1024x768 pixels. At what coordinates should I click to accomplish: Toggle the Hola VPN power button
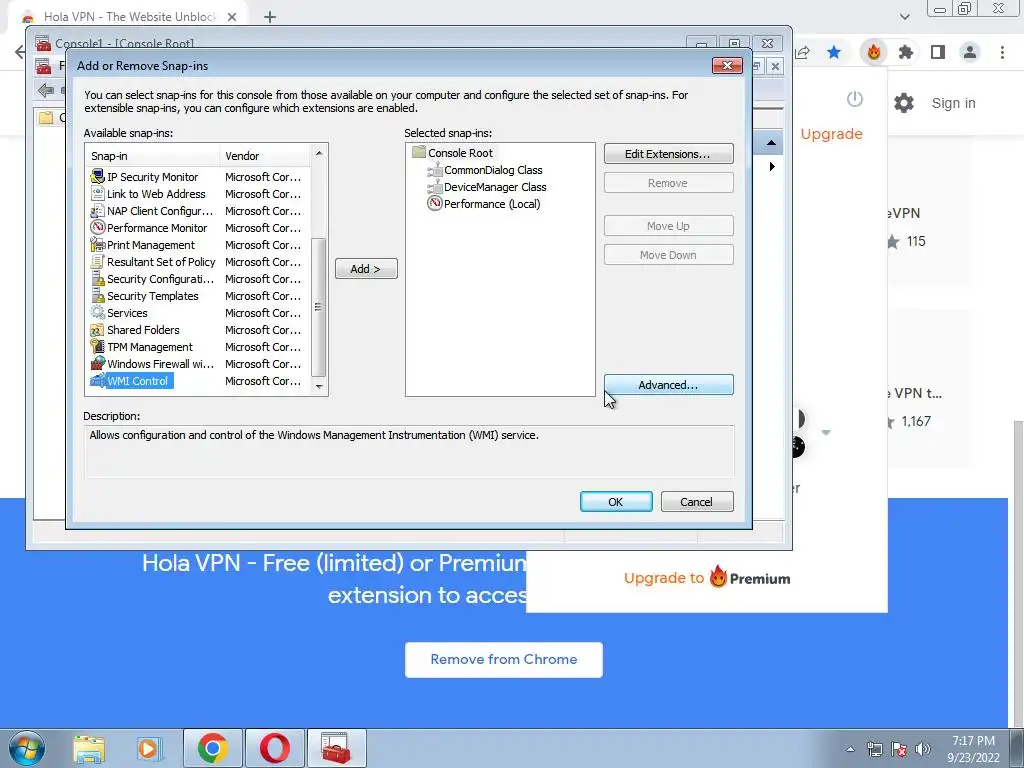click(x=855, y=99)
